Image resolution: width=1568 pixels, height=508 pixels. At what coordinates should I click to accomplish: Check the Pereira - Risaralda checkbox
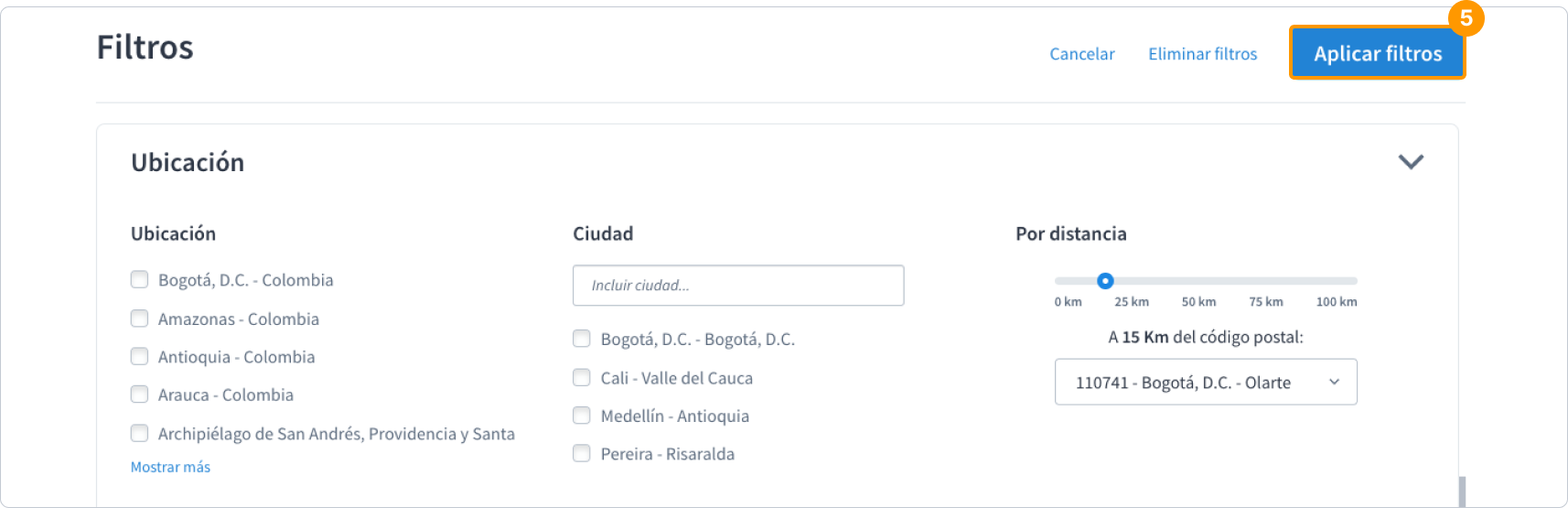[582, 453]
